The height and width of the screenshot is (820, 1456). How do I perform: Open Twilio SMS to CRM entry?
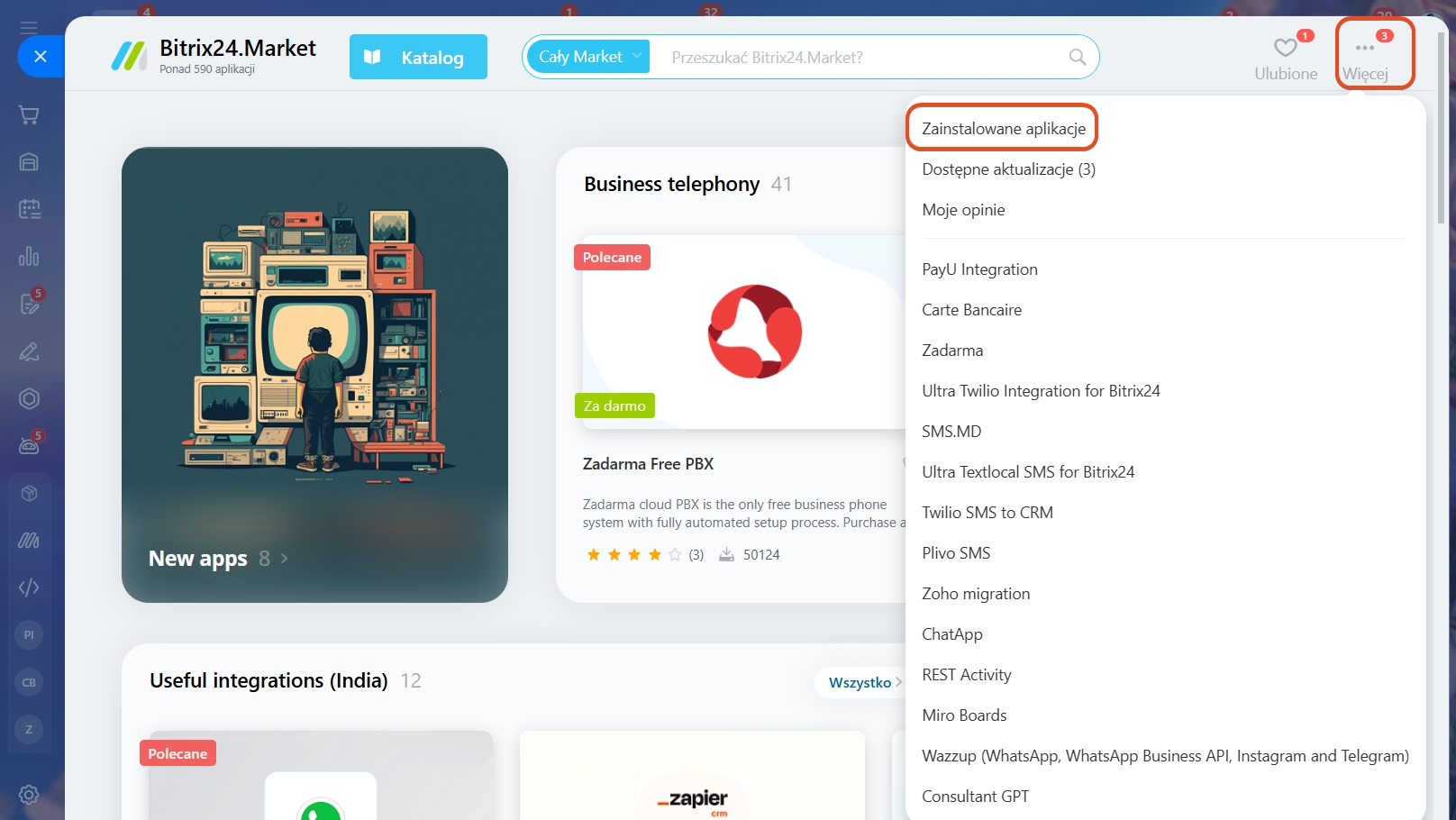click(x=987, y=512)
